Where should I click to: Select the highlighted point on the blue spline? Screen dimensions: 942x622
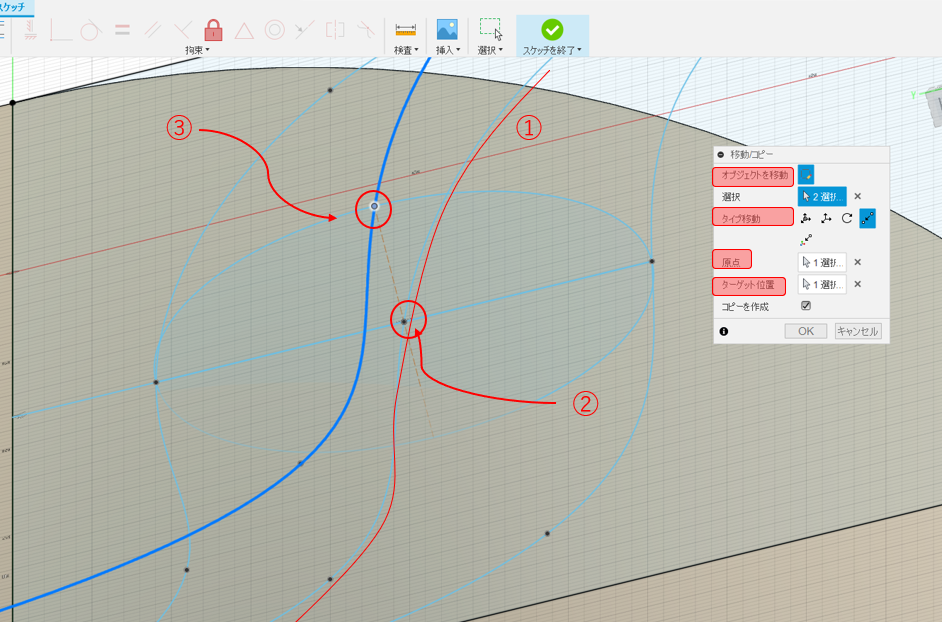(374, 206)
